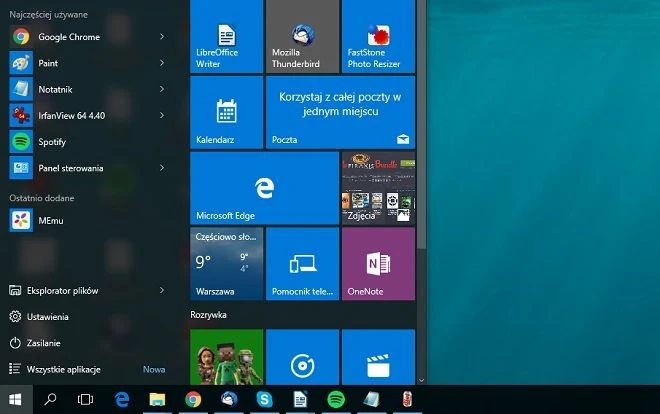Open taskbar search magnifier
The image size is (660, 414).
click(51, 399)
